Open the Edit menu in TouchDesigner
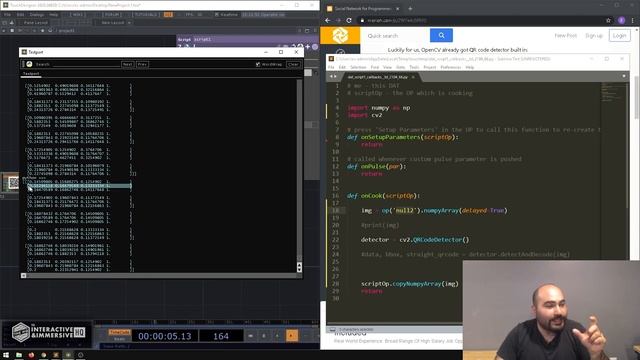Screen dimensions: 640x360 [20, 14]
